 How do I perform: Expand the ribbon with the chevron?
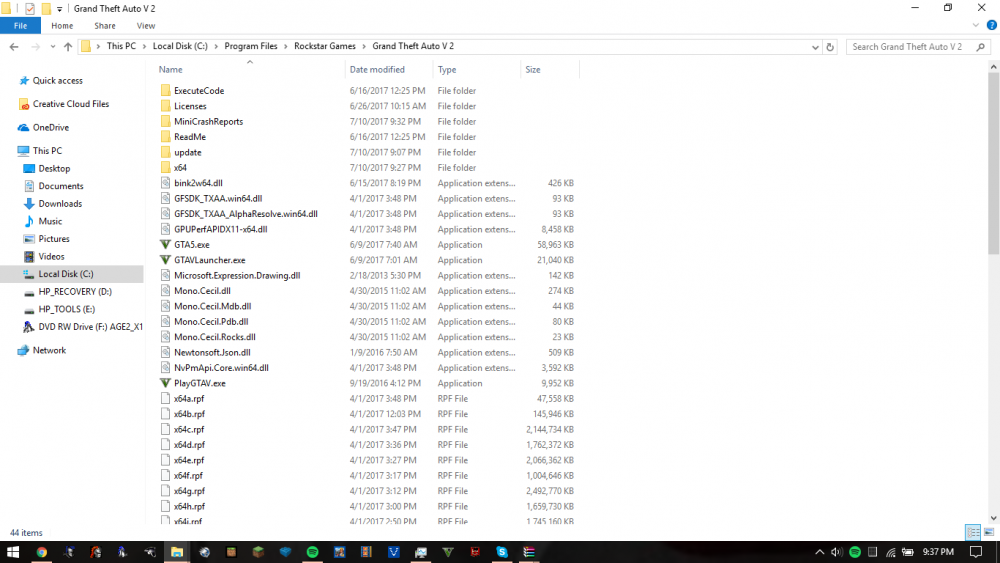[975, 26]
